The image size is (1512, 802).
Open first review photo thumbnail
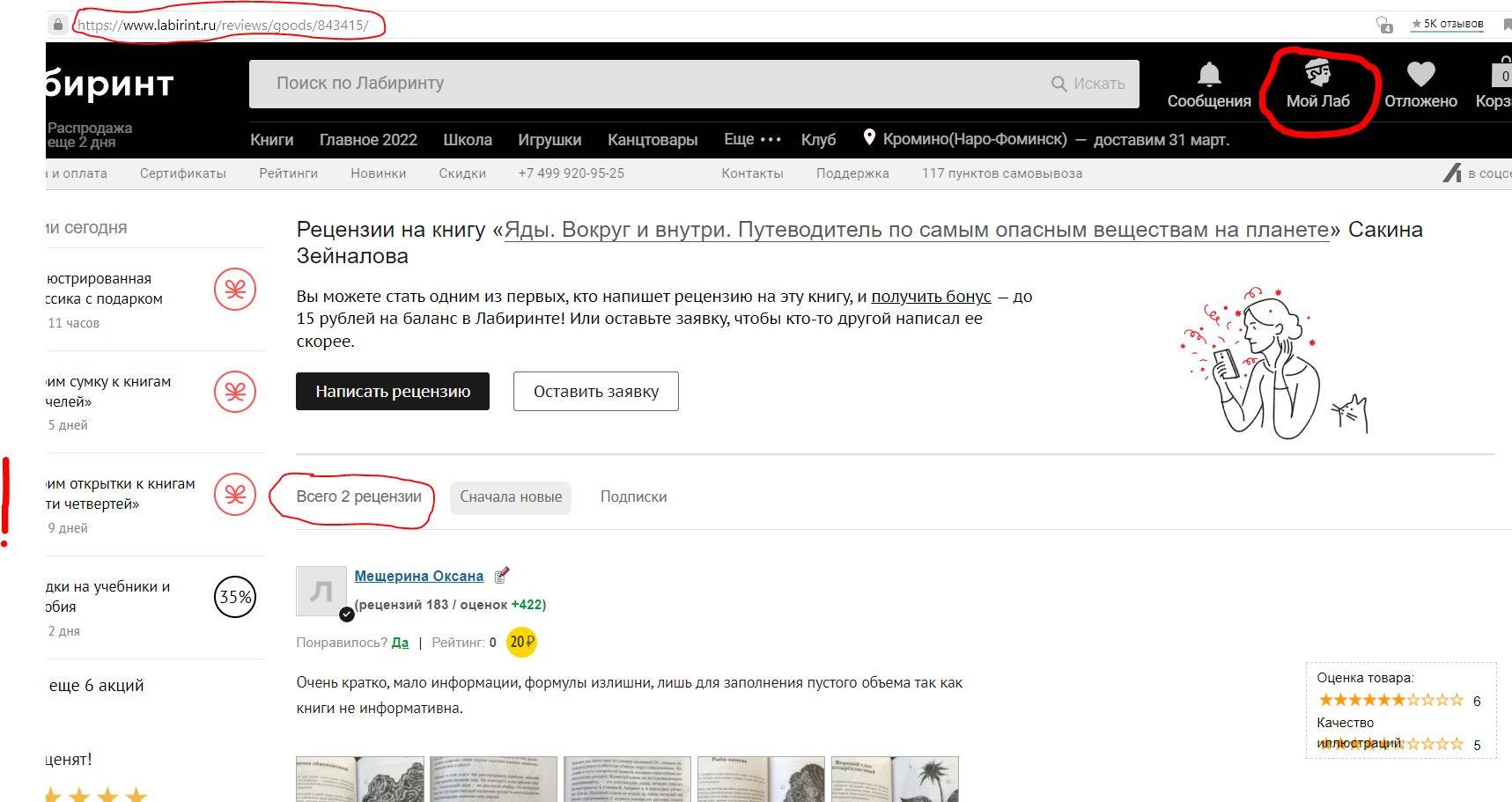360,779
